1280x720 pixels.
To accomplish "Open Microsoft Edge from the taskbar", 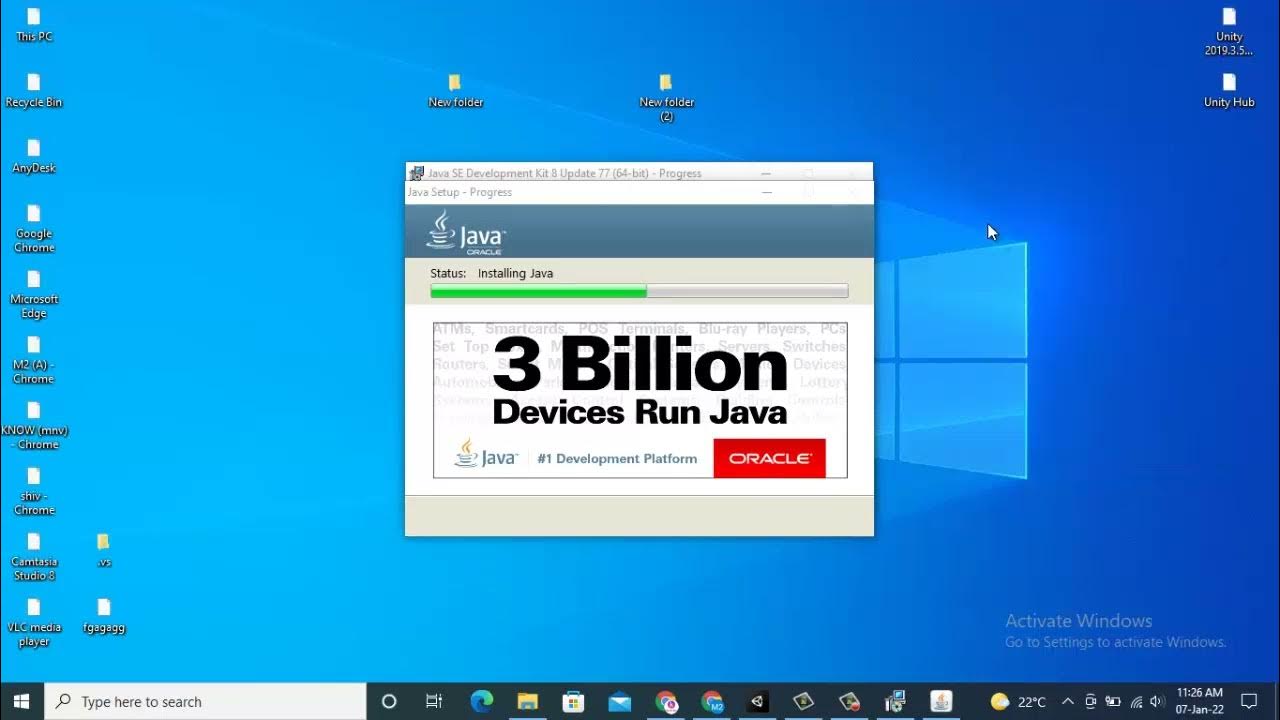I will (482, 701).
